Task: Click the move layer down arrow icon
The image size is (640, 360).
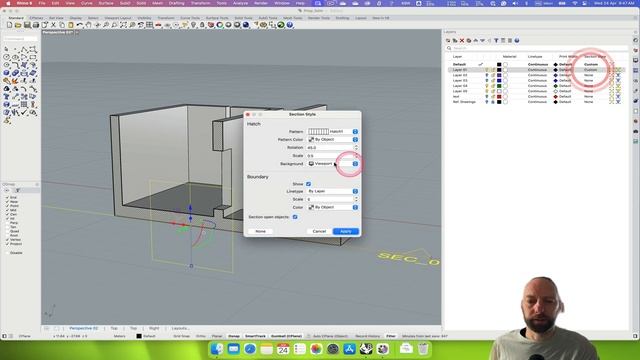Action: pyautogui.click(x=482, y=40)
